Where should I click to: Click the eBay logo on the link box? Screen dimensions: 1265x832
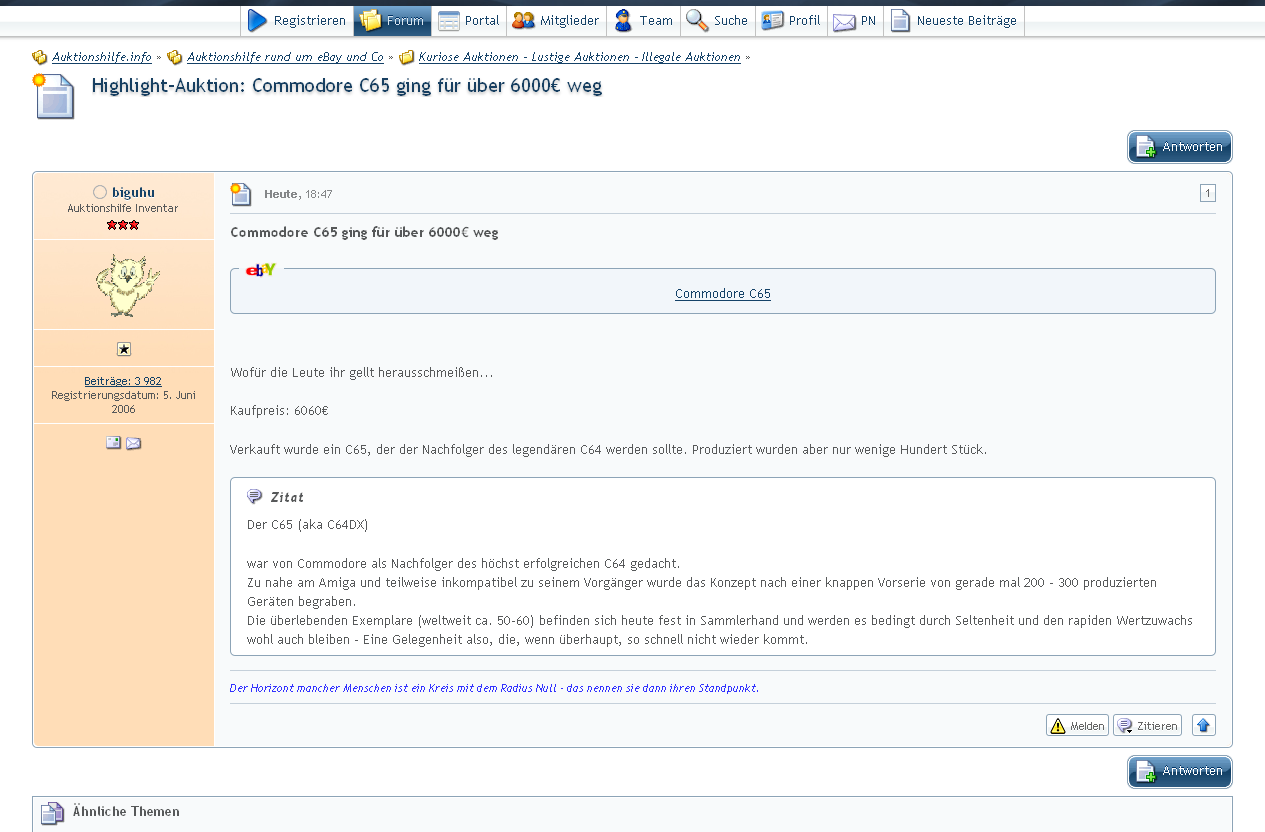[261, 270]
